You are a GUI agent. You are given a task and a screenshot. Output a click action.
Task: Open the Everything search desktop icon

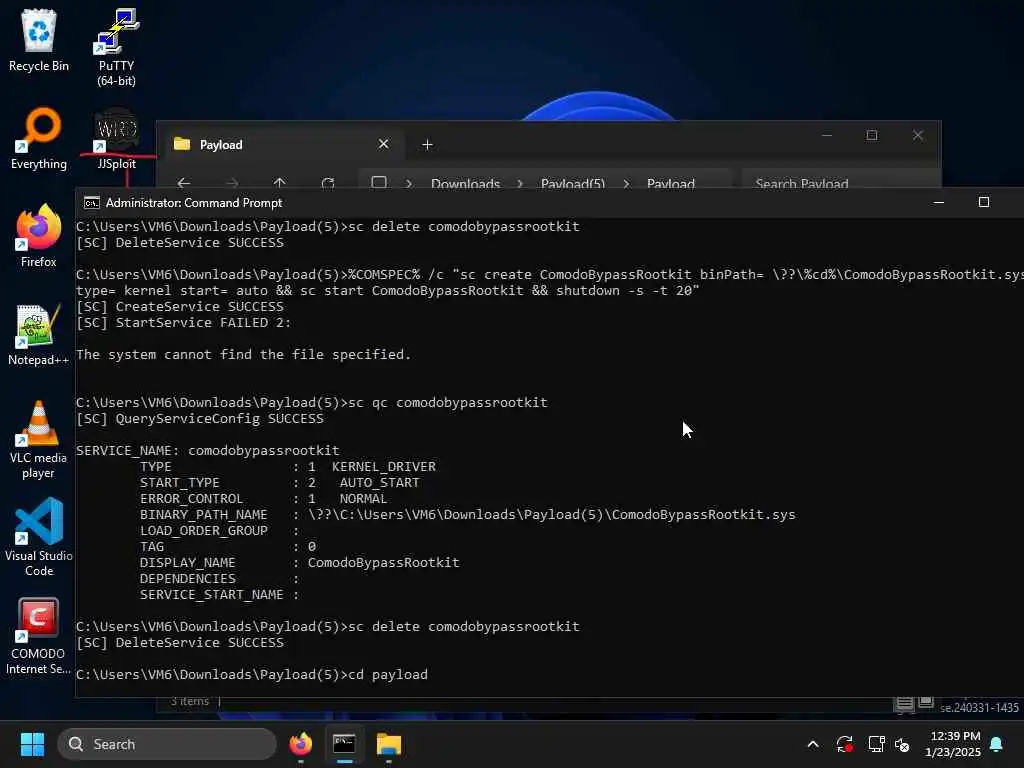(x=39, y=138)
